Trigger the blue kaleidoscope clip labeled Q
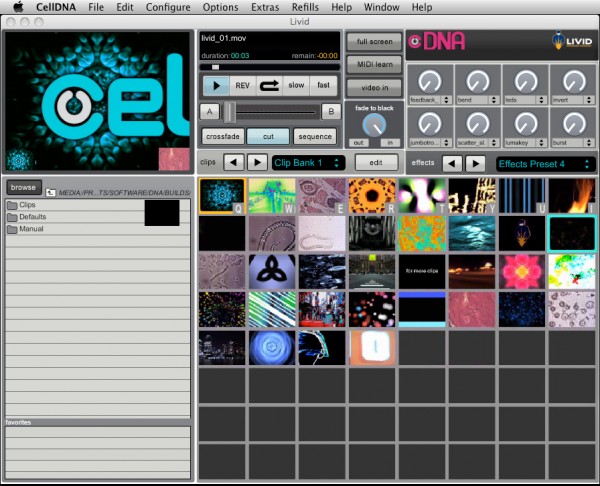The height and width of the screenshot is (486, 600). point(222,196)
